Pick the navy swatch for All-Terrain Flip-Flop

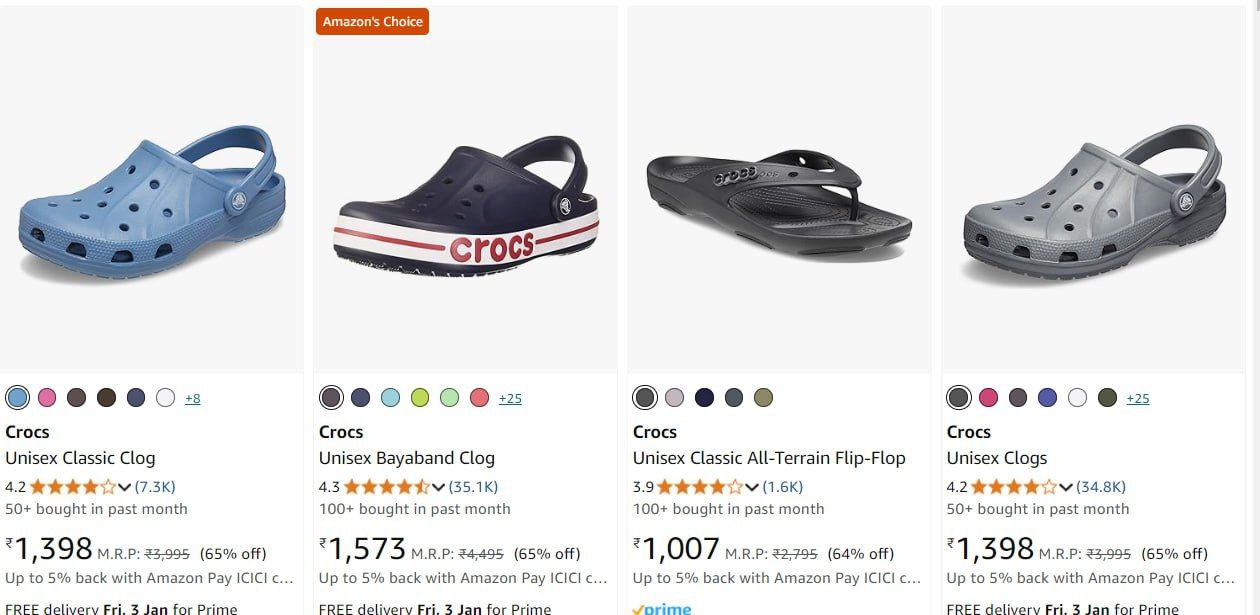point(704,398)
